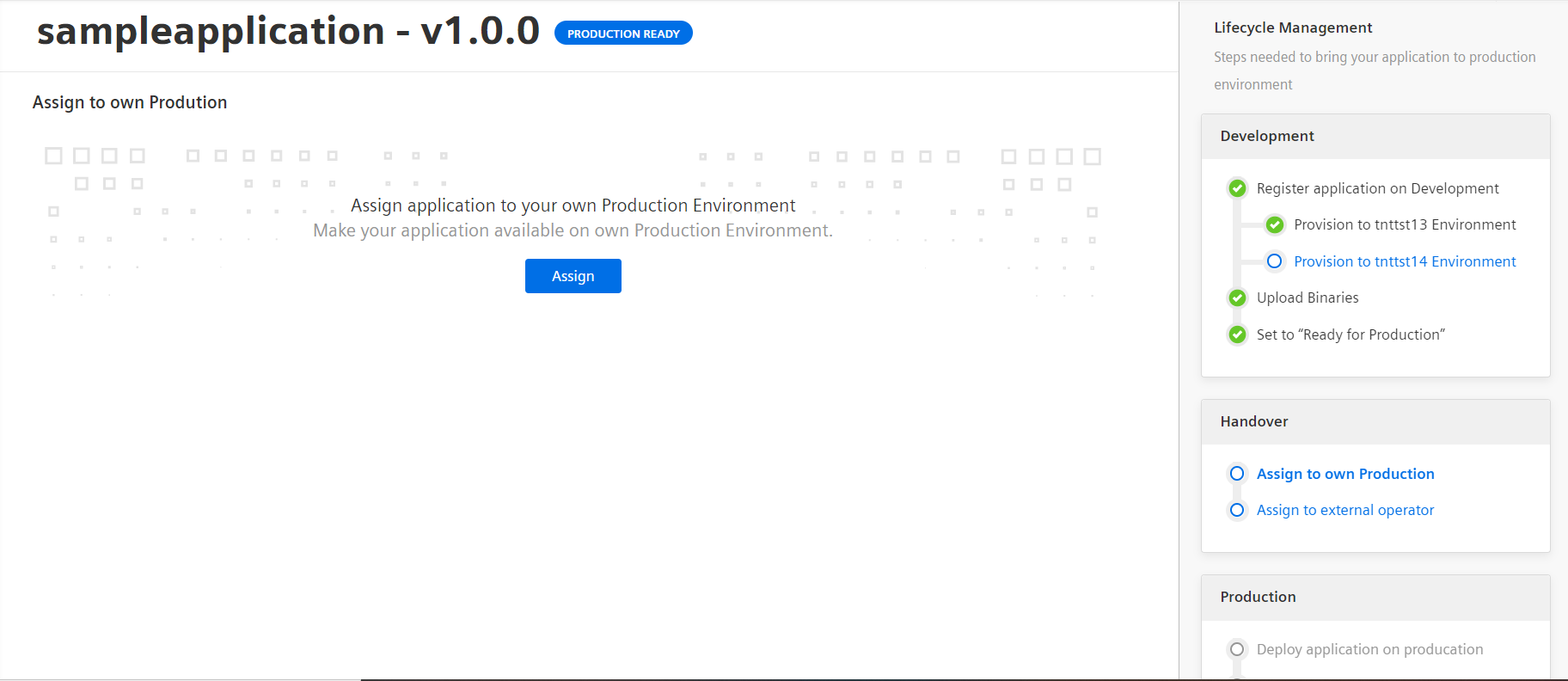Click the Production section header
This screenshot has width=1568, height=681.
(1375, 597)
